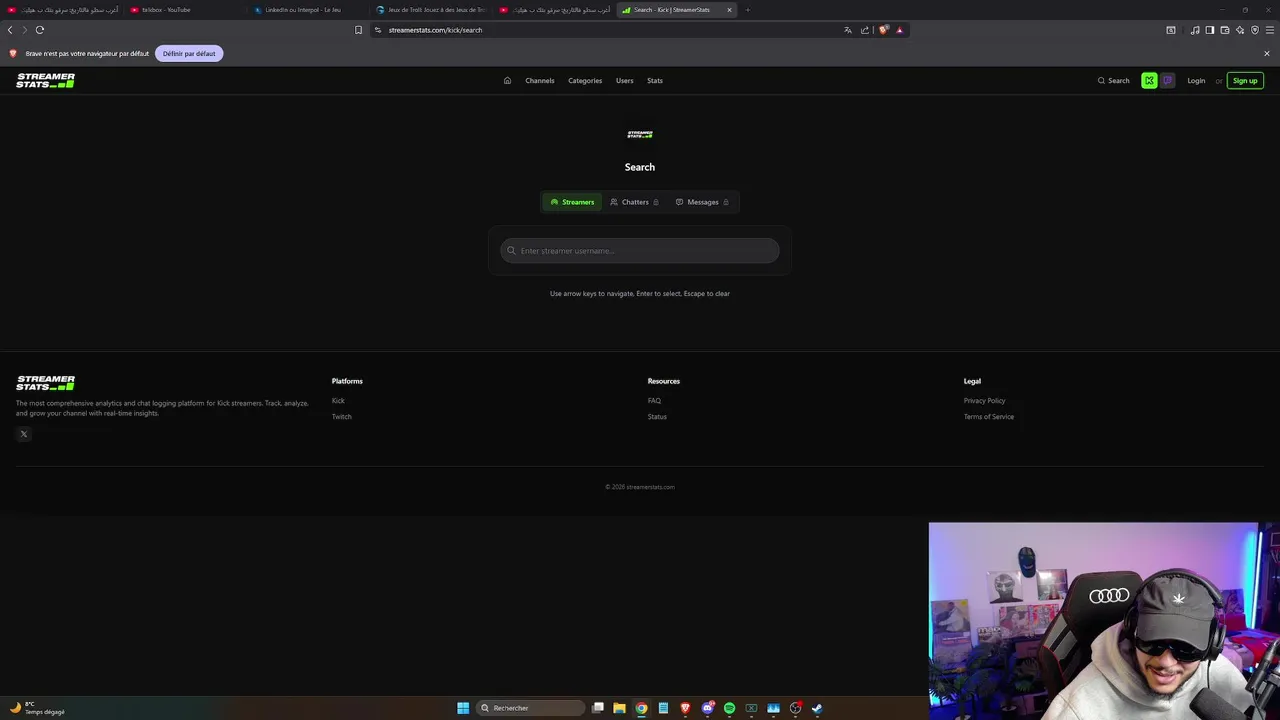1280x720 pixels.
Task: Open Brave Wallet icon
Action: pos(1225,30)
